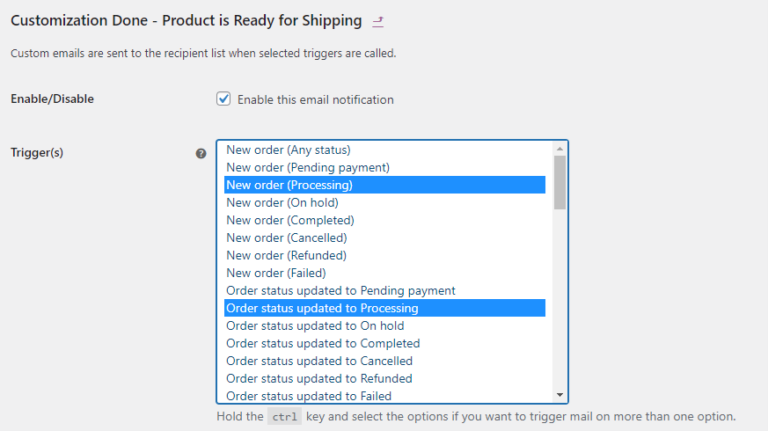Pick Order status updated to Refunded
The image size is (768, 431).
click(x=384, y=379)
